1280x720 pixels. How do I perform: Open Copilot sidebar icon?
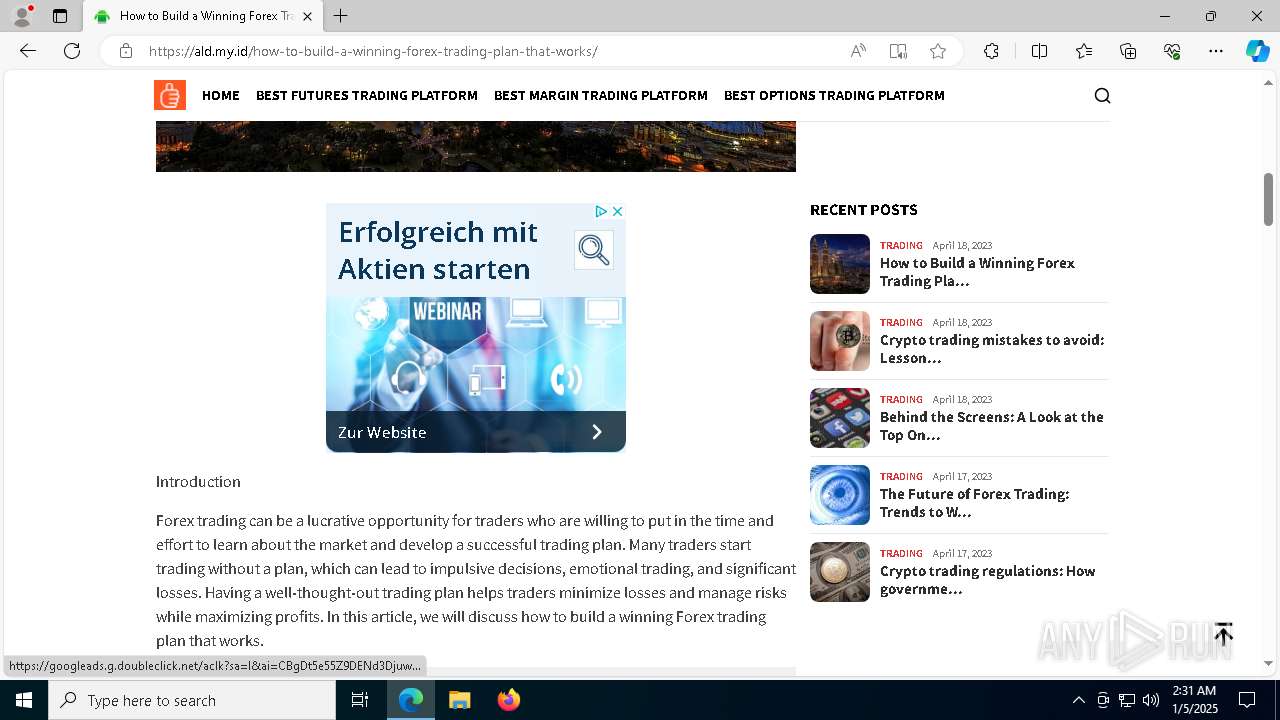[1257, 51]
